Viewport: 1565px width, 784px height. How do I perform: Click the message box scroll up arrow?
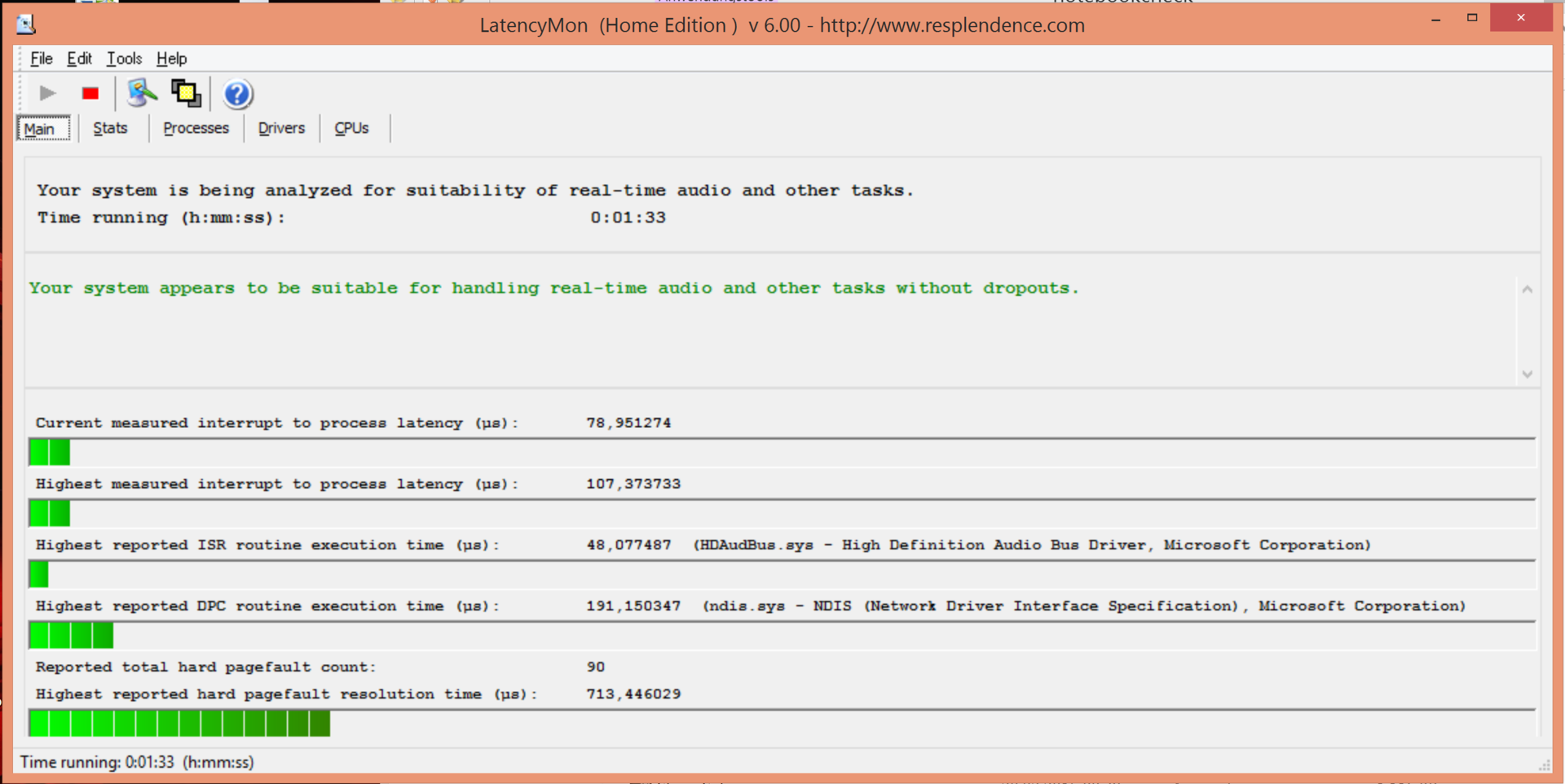point(1528,289)
